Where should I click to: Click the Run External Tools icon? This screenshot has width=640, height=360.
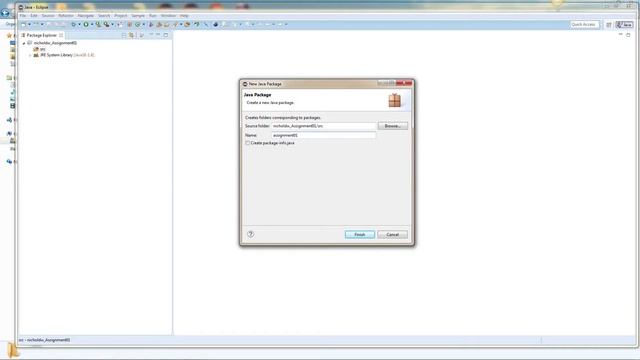click(x=107, y=24)
